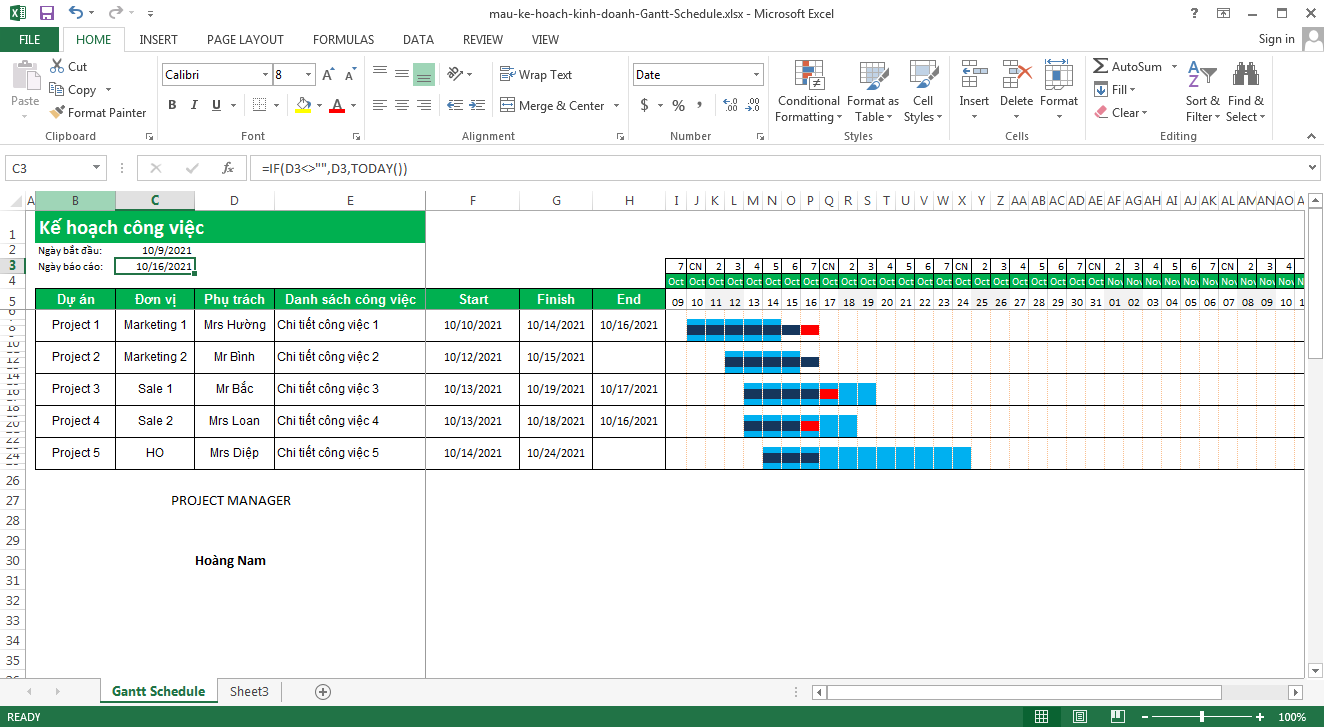Open Cell Styles gallery
This screenshot has width=1324, height=727.
point(923,91)
